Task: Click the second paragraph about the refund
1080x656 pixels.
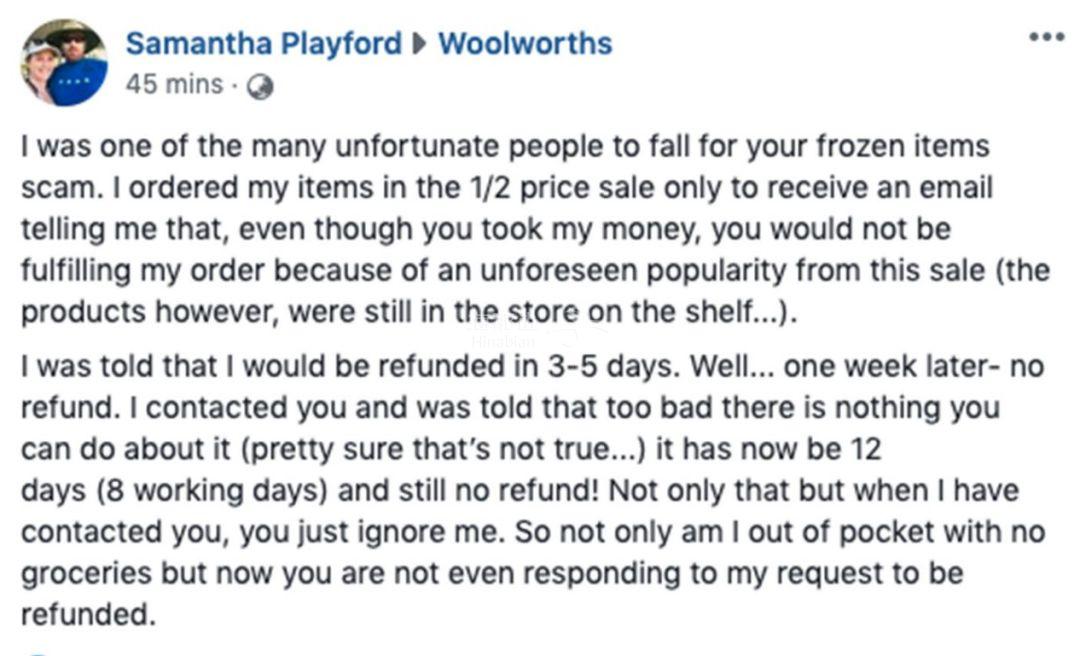Action: pyautogui.click(x=533, y=490)
